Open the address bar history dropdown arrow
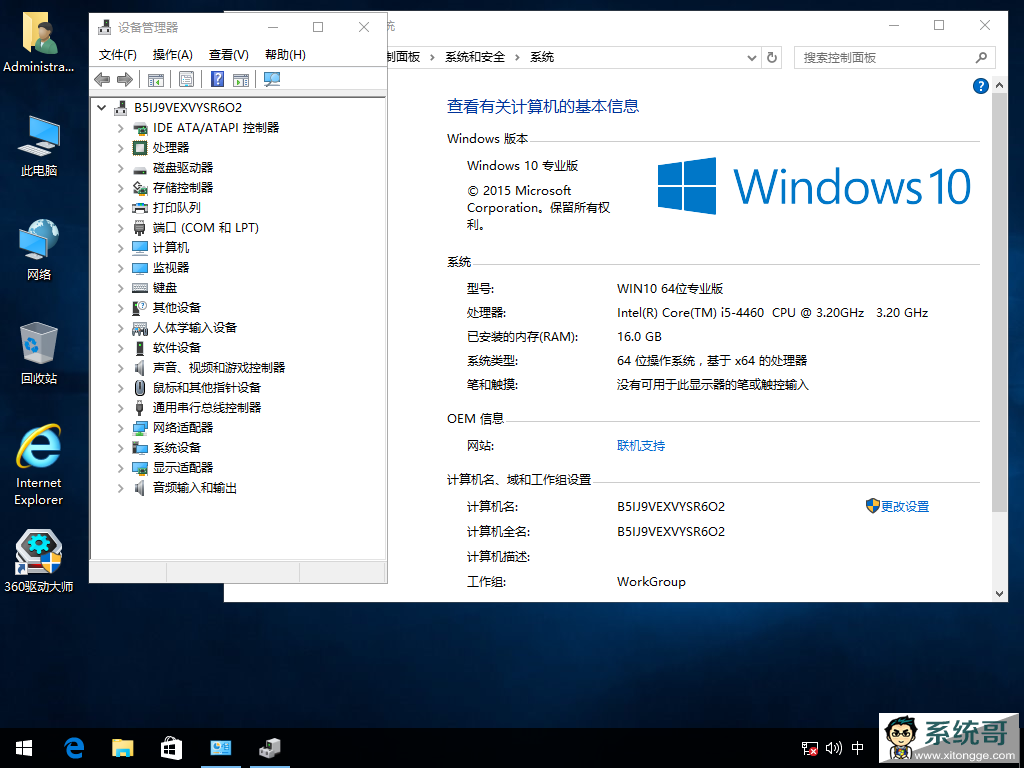 (x=751, y=57)
